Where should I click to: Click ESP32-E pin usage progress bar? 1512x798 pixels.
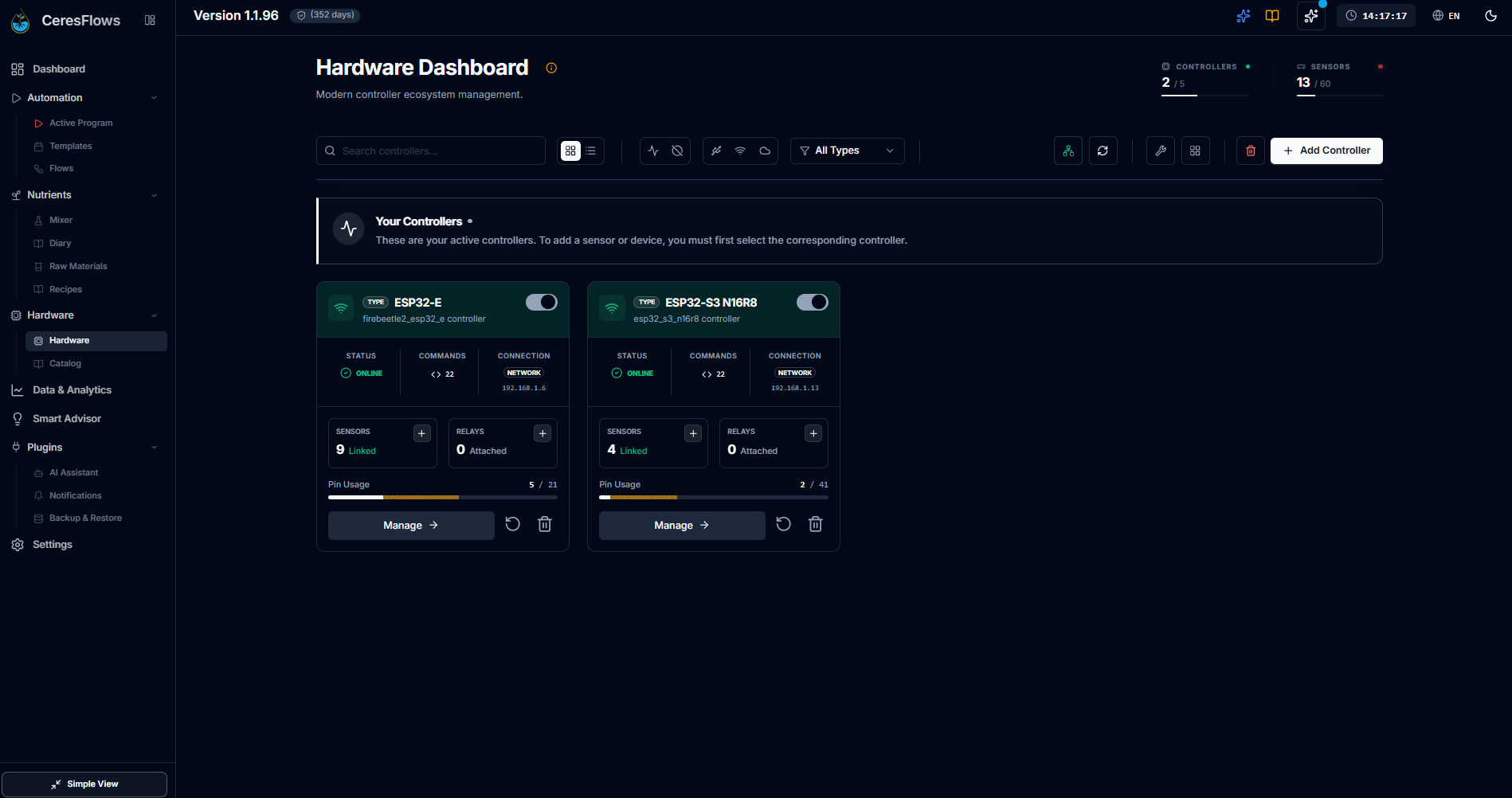[443, 497]
